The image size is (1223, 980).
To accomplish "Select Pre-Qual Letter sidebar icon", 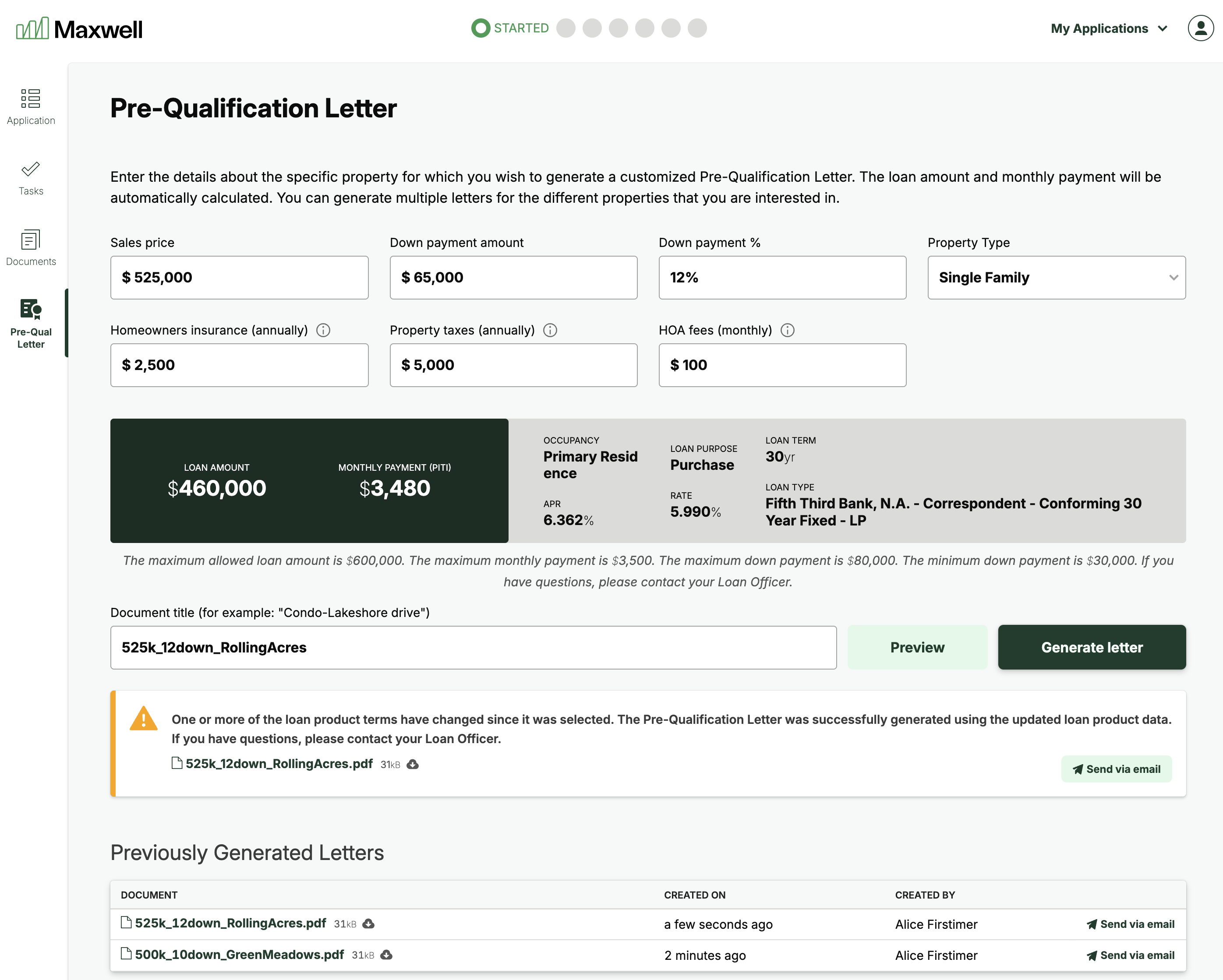I will click(x=31, y=310).
